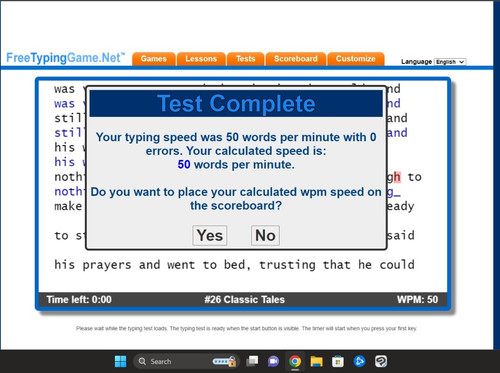Click the blue '50' calculated speed value
This screenshot has width=500, height=373.
pyautogui.click(x=184, y=165)
